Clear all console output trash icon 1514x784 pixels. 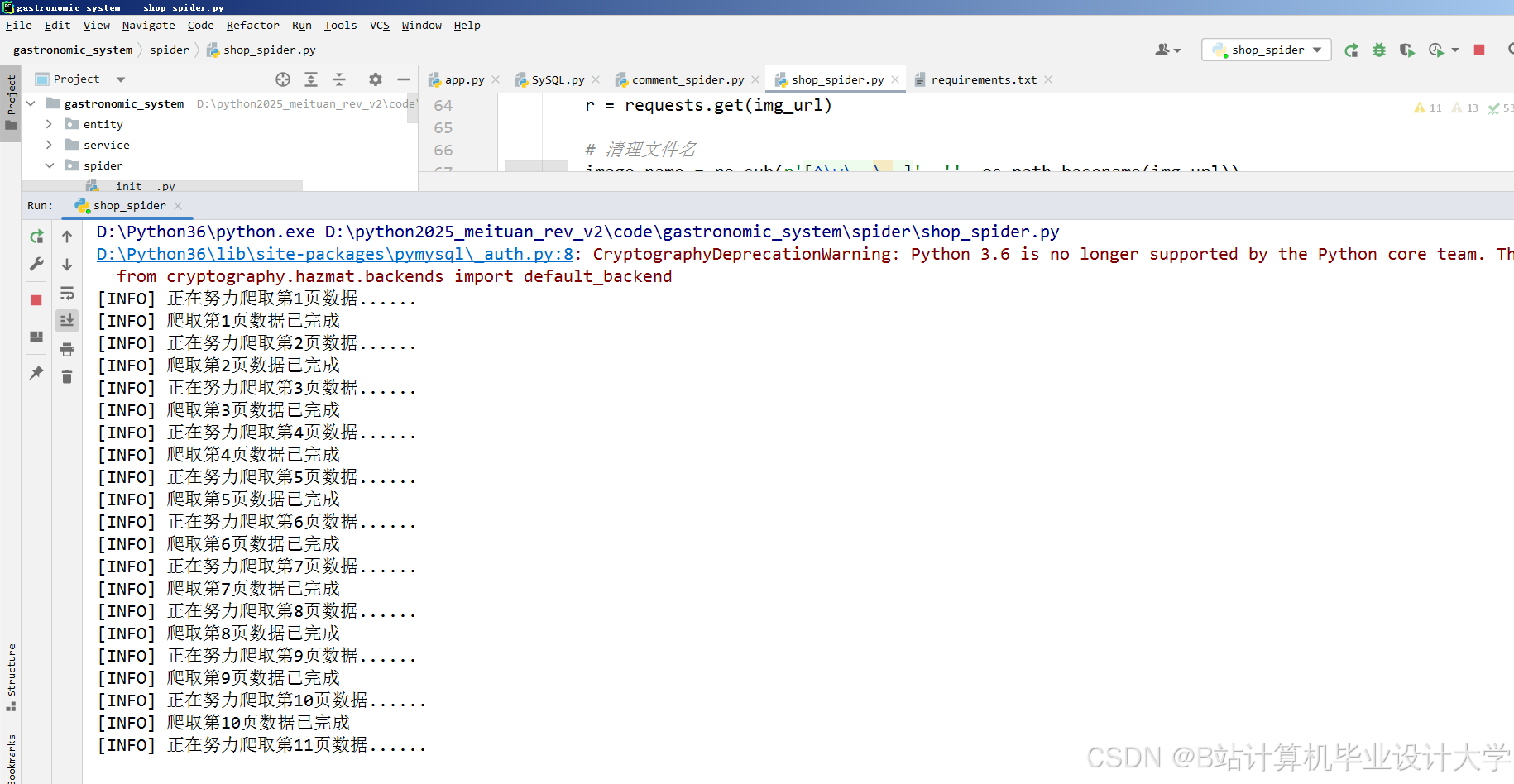click(67, 377)
